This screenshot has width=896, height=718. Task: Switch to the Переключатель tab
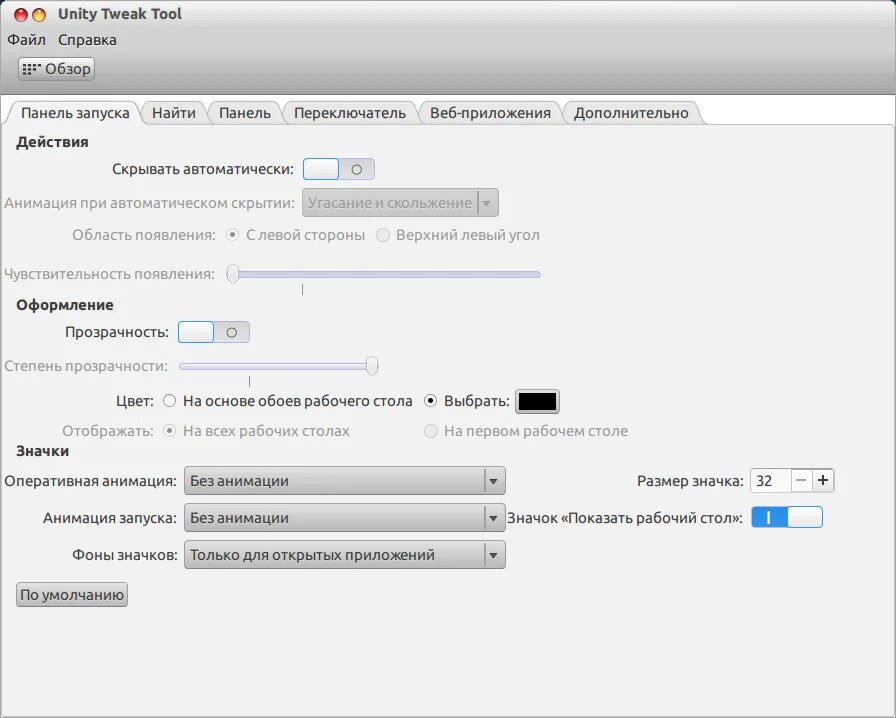coord(350,113)
